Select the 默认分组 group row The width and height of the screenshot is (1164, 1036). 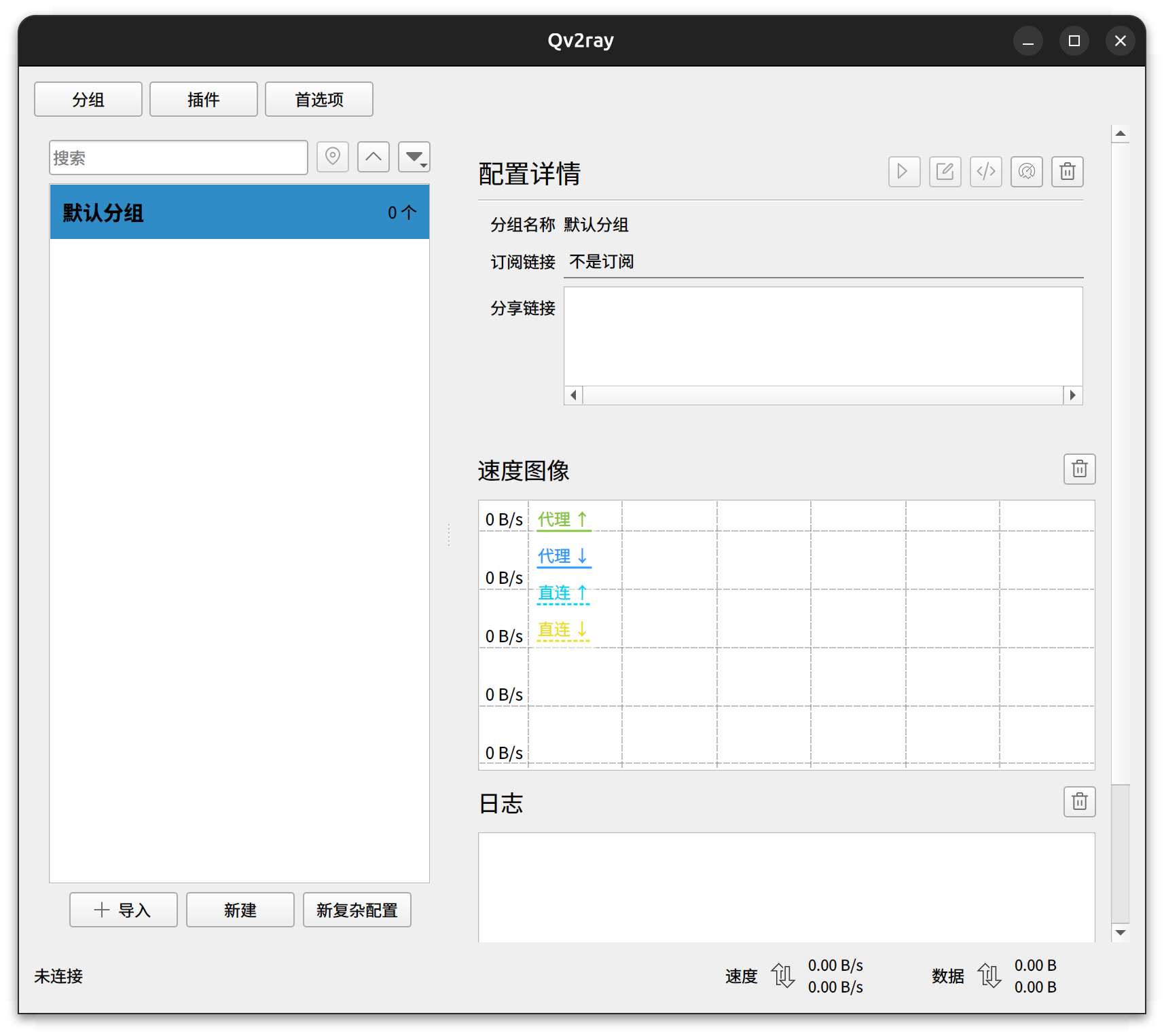click(239, 212)
